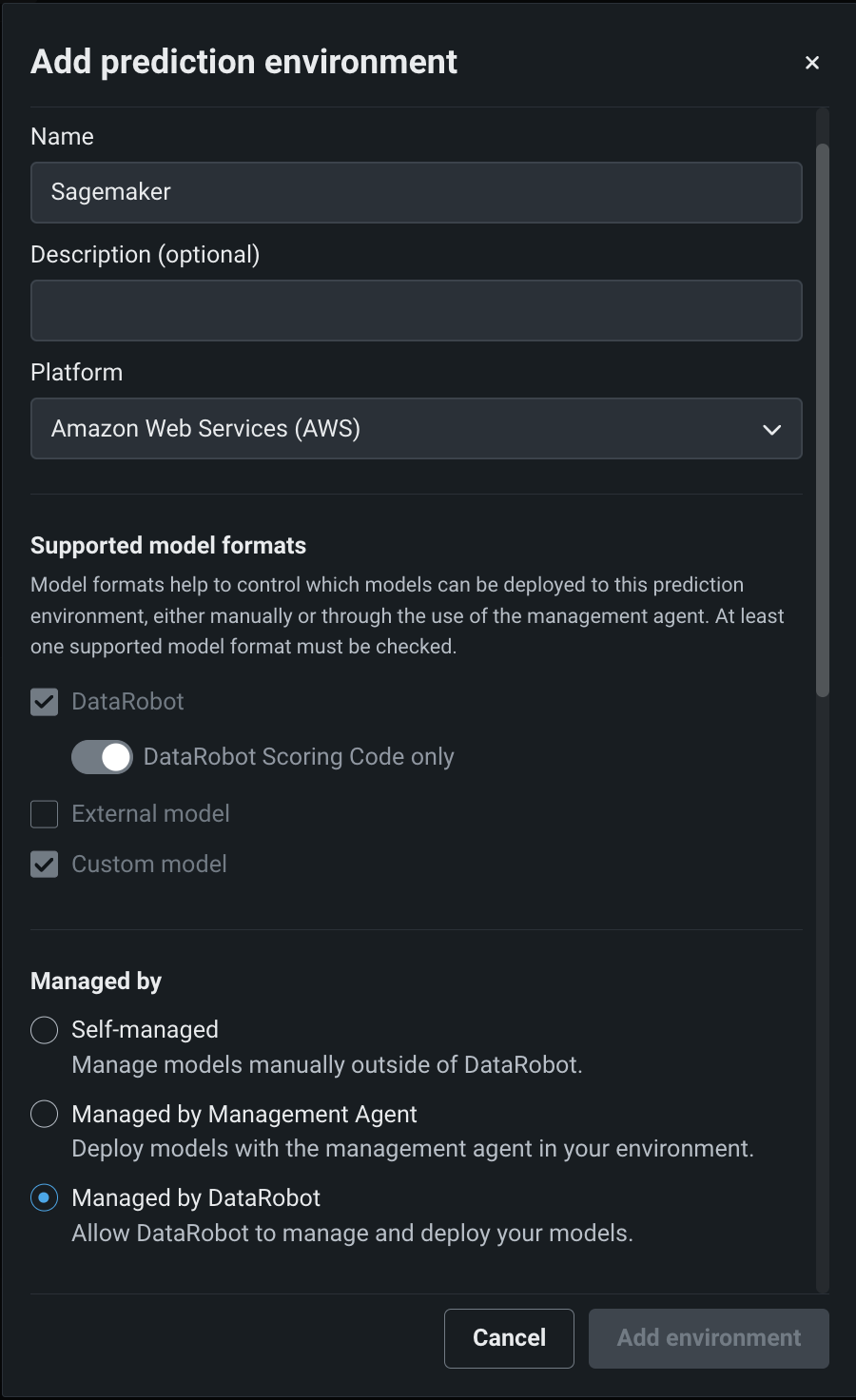The width and height of the screenshot is (856, 1400).
Task: Check the External model checkbox
Action: pos(45,814)
